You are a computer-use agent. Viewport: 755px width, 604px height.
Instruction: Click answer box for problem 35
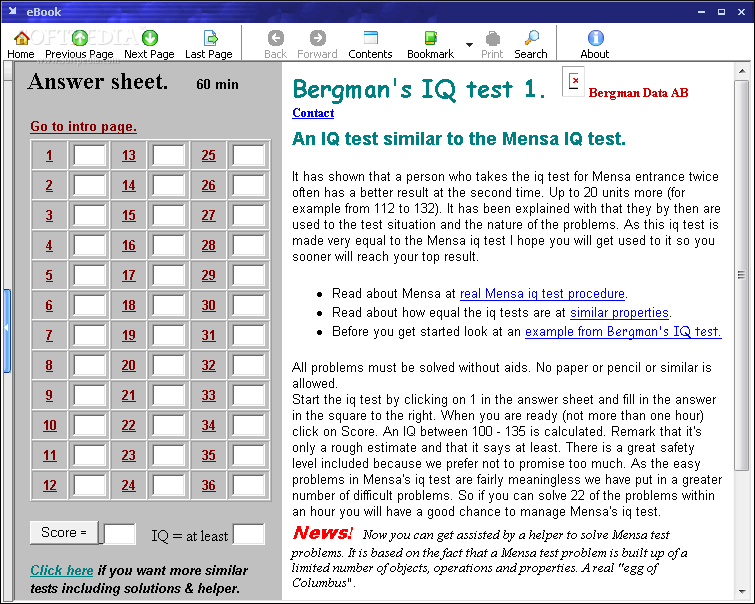(248, 455)
